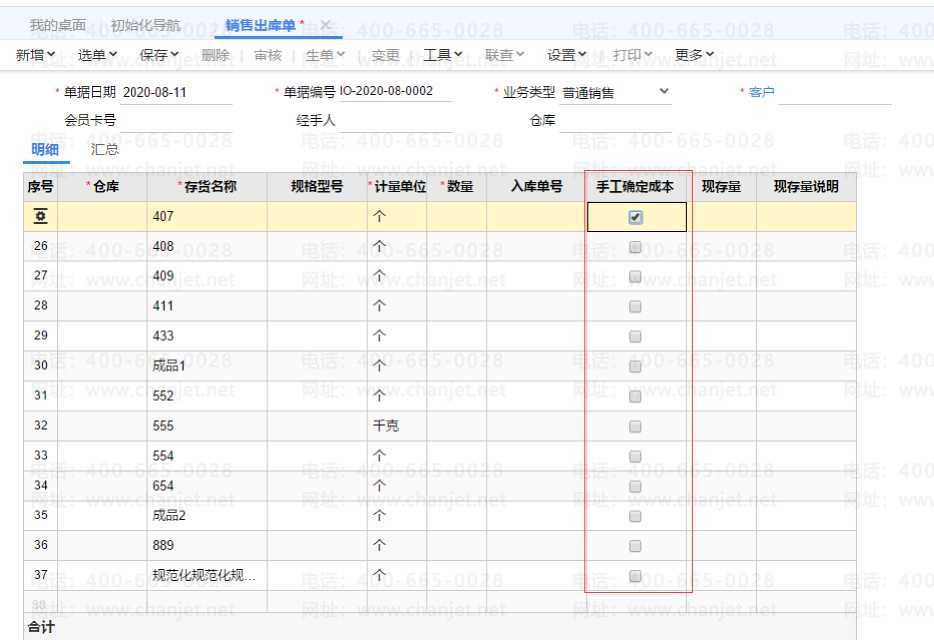Click row number 28 cell
This screenshot has height=640, width=934.
coord(41,306)
